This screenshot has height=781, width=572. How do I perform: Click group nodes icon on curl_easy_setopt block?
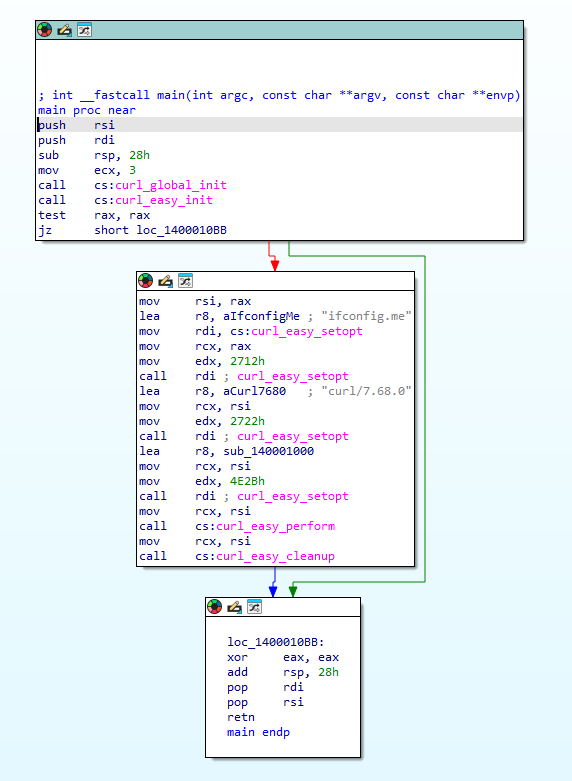click(x=185, y=281)
